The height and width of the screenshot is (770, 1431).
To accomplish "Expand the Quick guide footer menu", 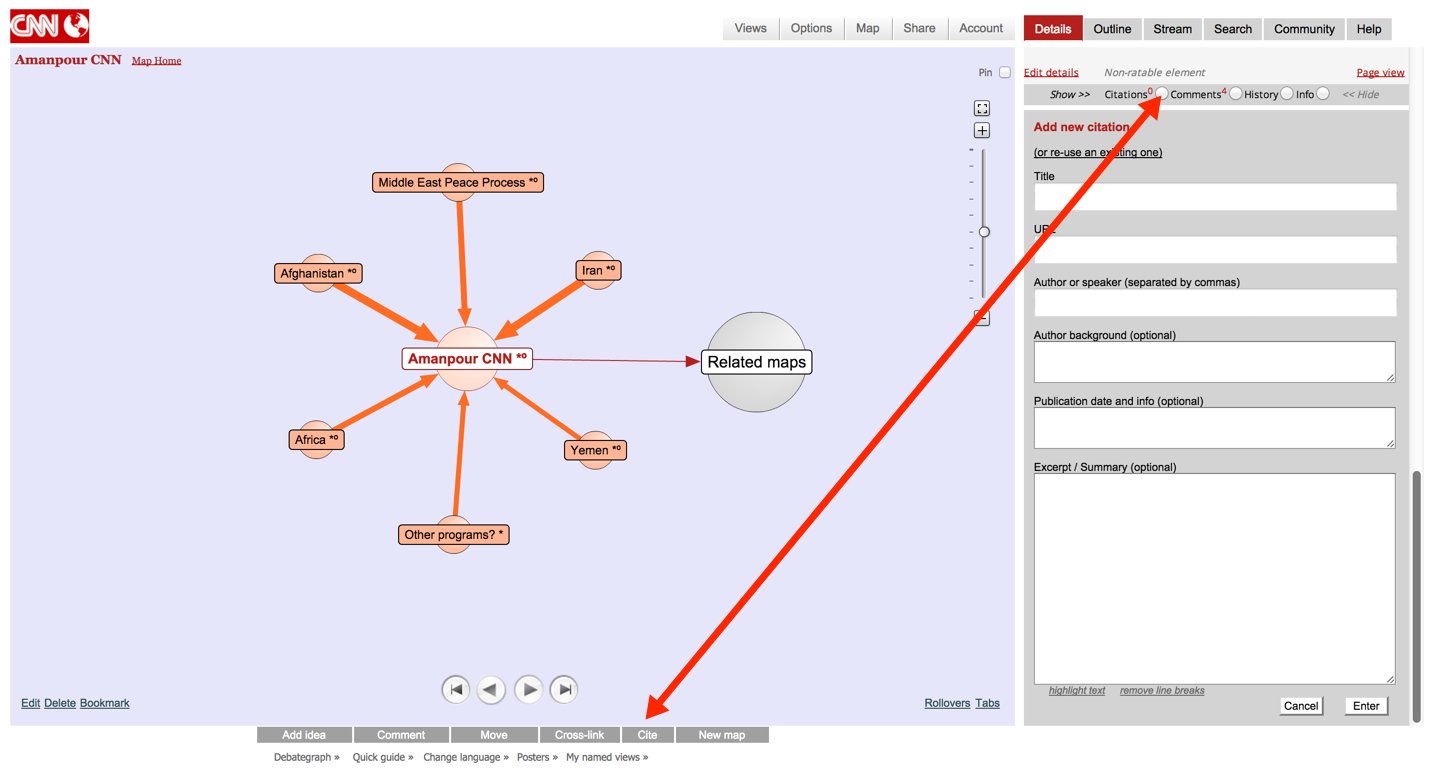I will pyautogui.click(x=383, y=757).
